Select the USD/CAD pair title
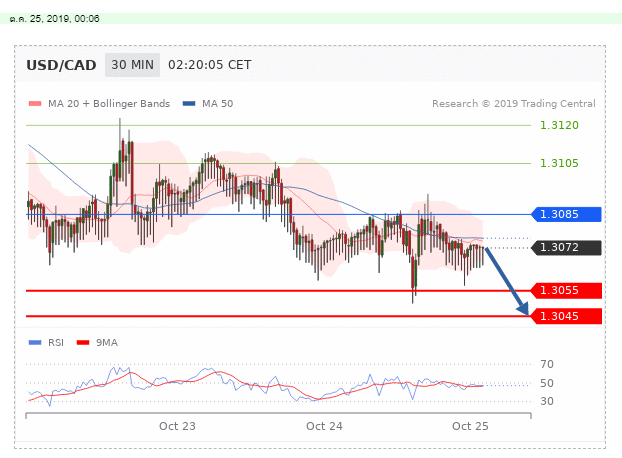Screen dimensions: 622x458 61,65
